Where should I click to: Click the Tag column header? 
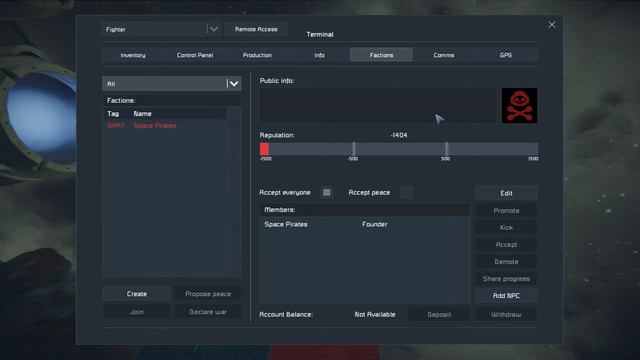click(x=113, y=114)
